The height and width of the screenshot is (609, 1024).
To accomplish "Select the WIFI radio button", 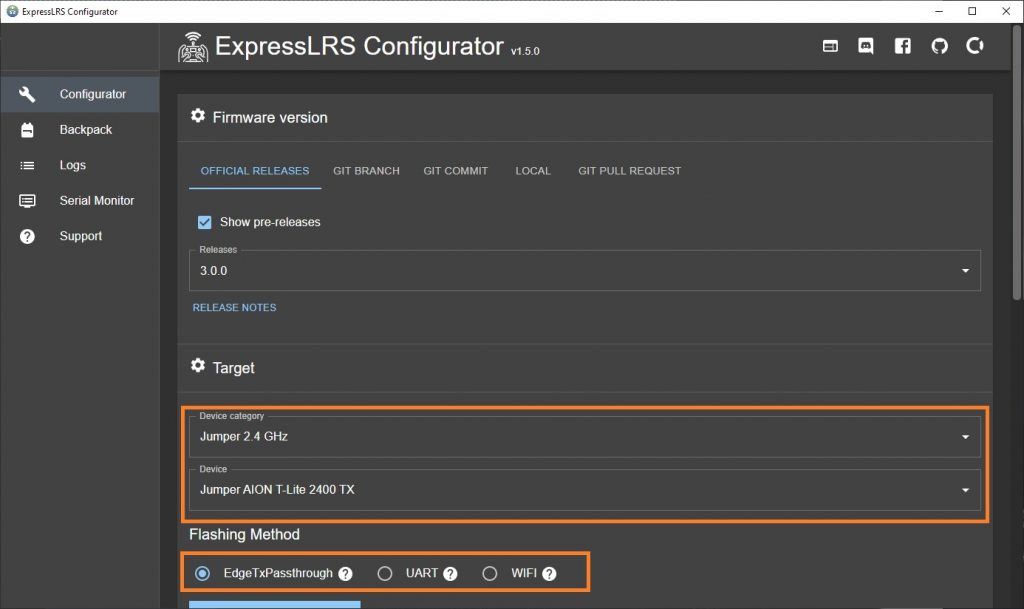I will (489, 573).
